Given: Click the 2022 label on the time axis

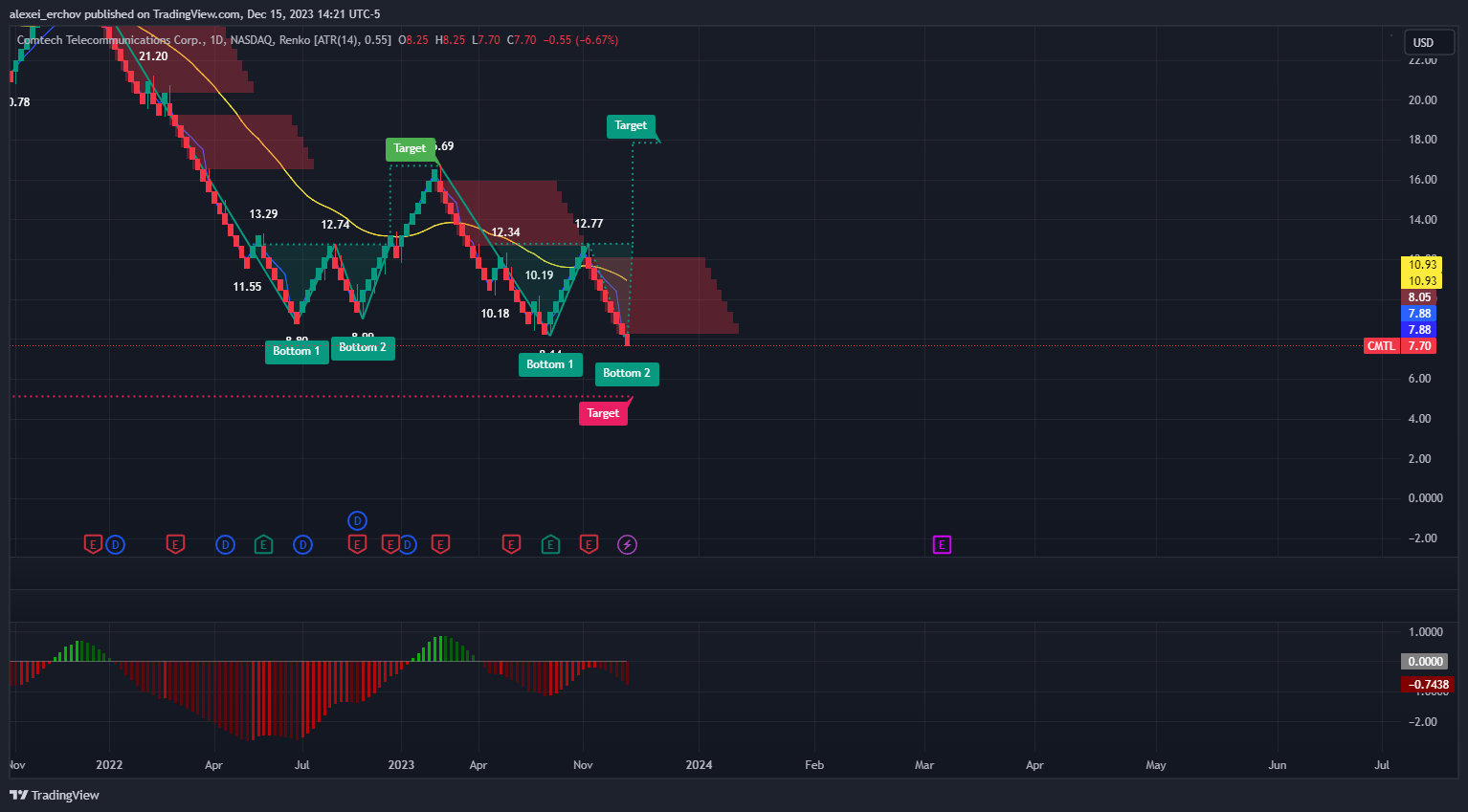Looking at the screenshot, I should 109,765.
